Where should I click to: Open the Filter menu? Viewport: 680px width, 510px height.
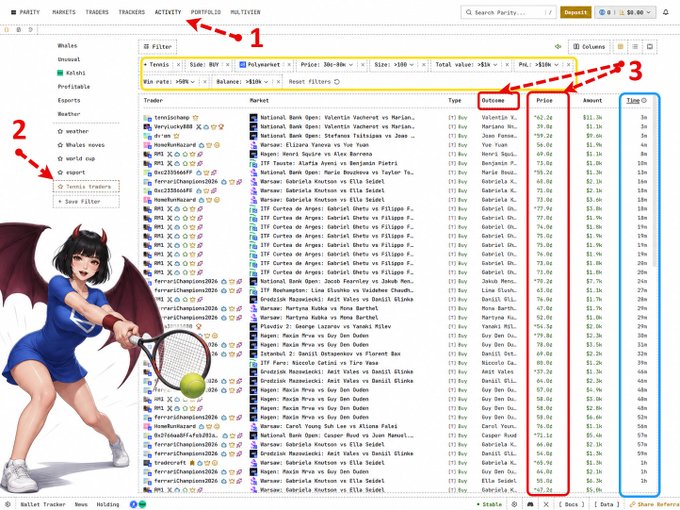(x=158, y=46)
